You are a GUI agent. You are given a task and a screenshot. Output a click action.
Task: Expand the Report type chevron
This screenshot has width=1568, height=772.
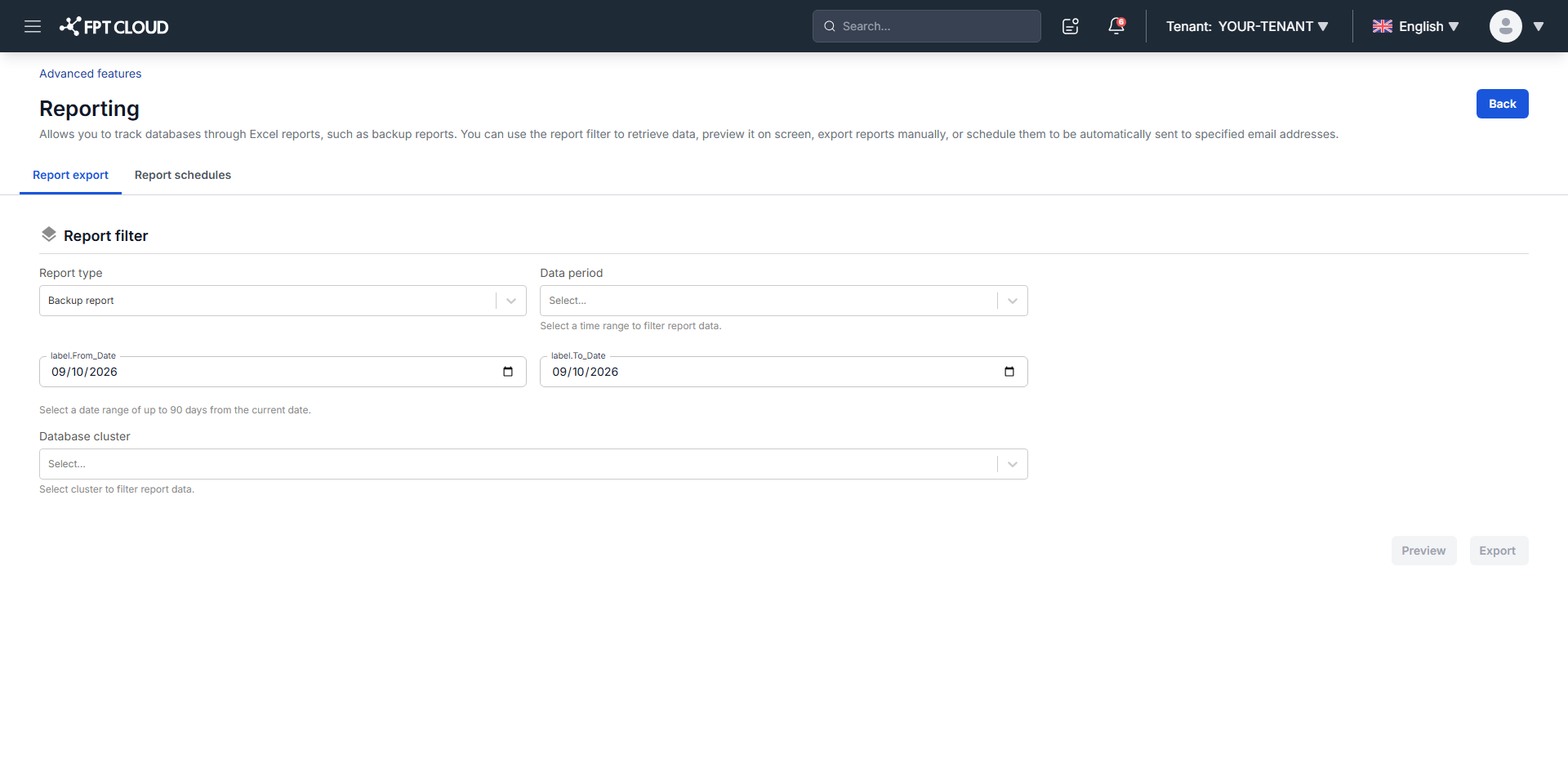(511, 301)
